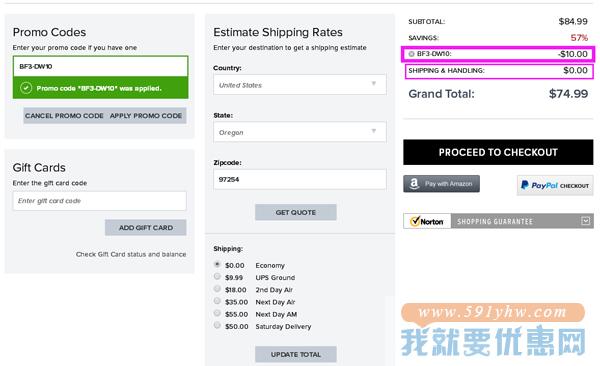Click the Get Quote button
This screenshot has height=366, width=600.
[x=296, y=212]
